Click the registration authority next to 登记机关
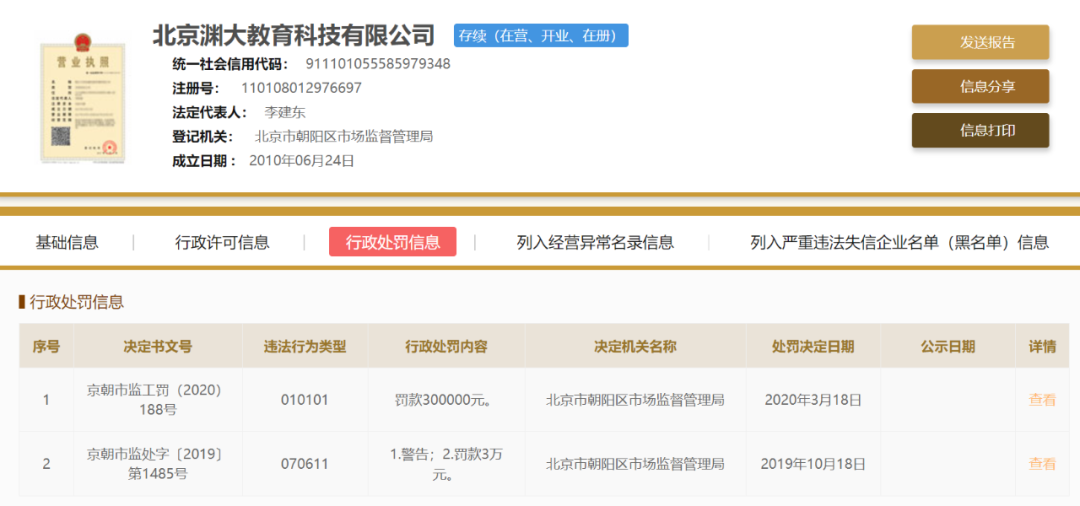Image resolution: width=1080 pixels, height=506 pixels. point(344,136)
